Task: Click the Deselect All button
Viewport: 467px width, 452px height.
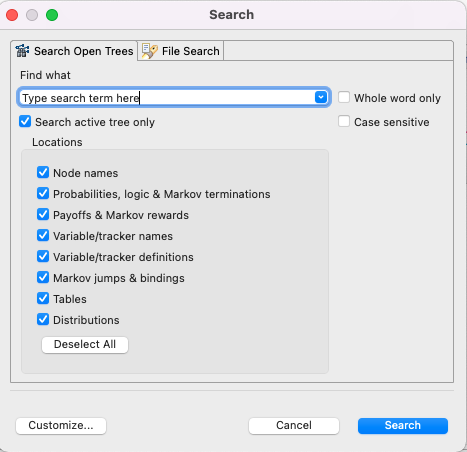Action: (85, 344)
